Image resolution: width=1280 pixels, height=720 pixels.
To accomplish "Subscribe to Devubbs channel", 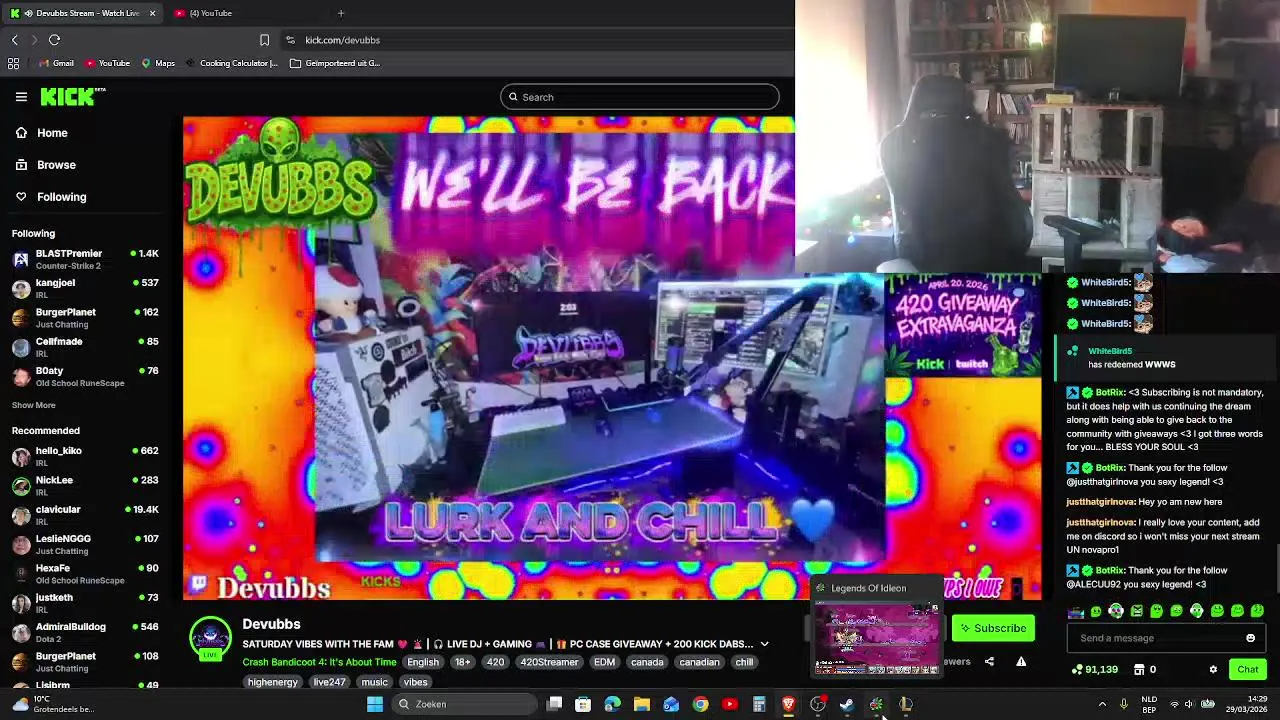I will pyautogui.click(x=992, y=628).
